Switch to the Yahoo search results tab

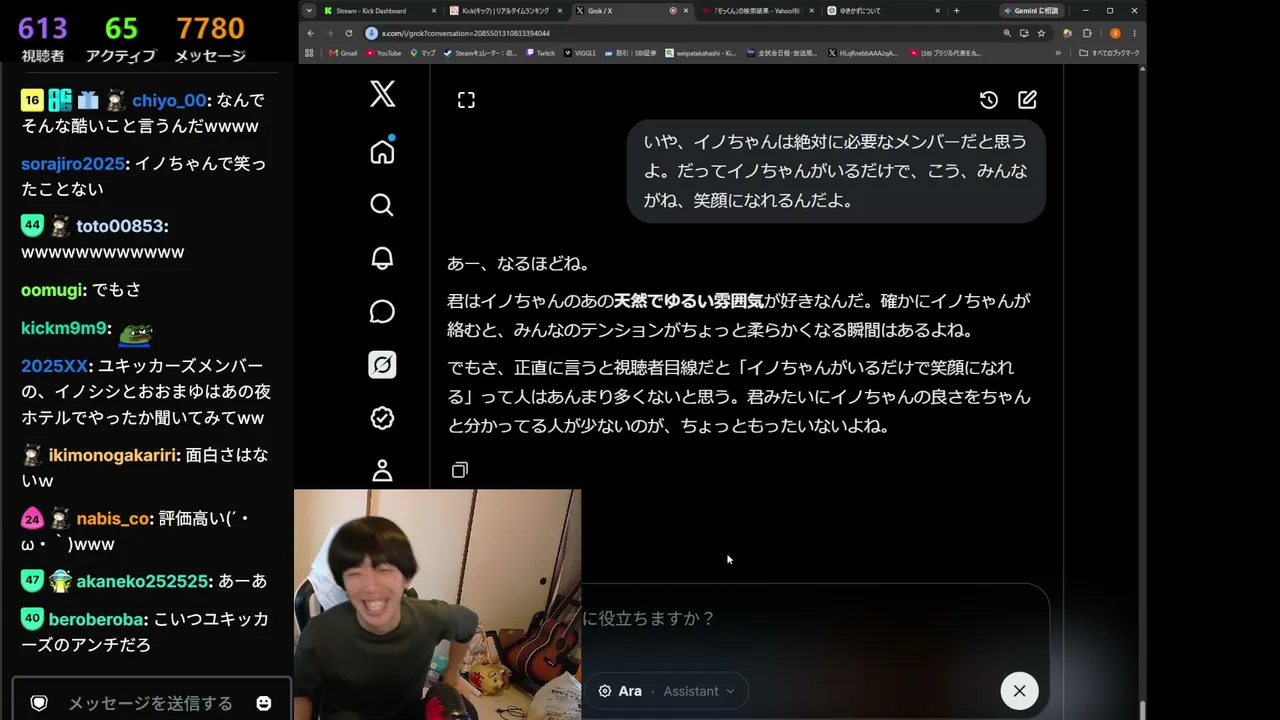(x=757, y=10)
